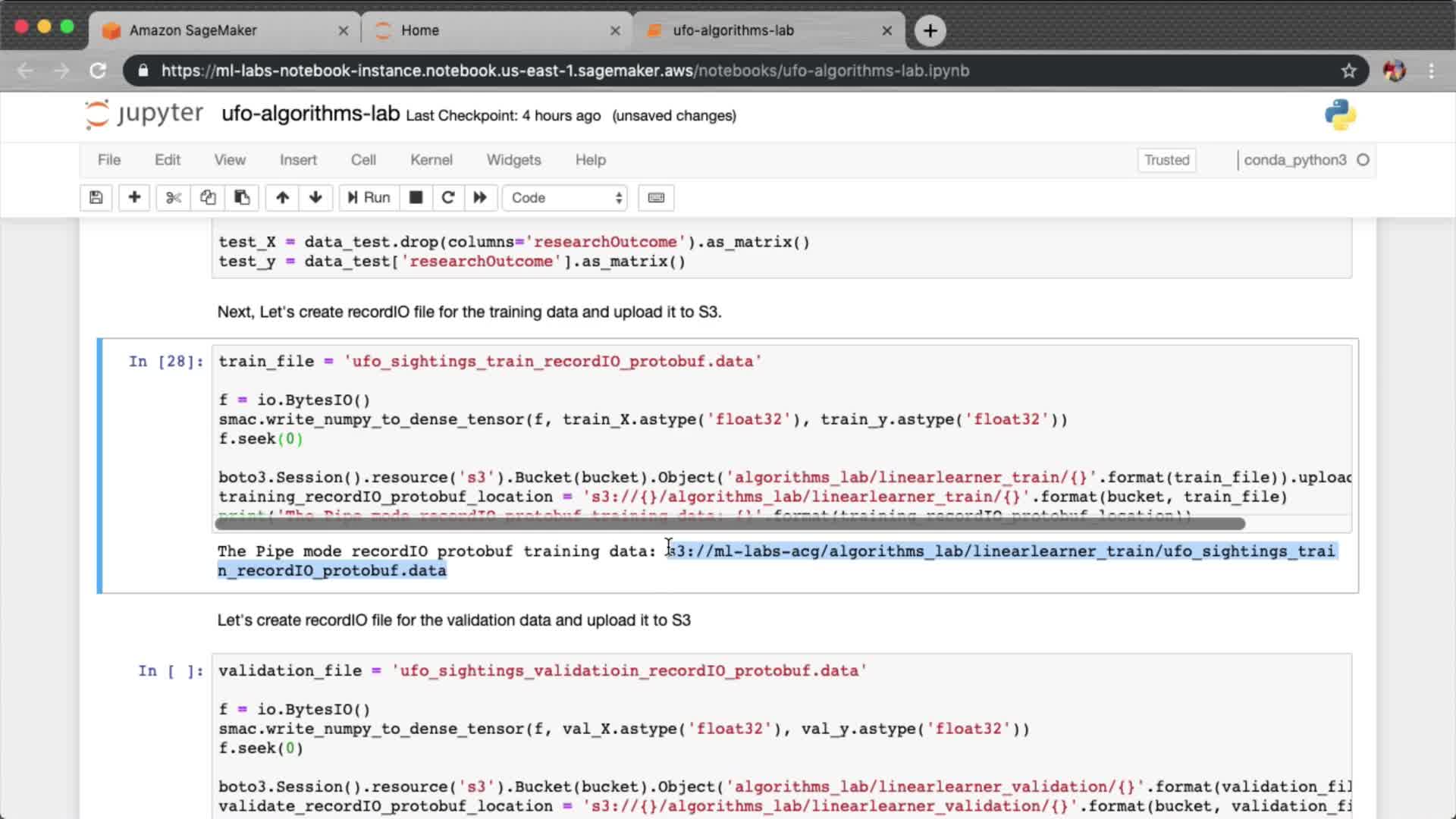This screenshot has width=1456, height=819.
Task: Move selected cell up arrow
Action: tap(282, 198)
